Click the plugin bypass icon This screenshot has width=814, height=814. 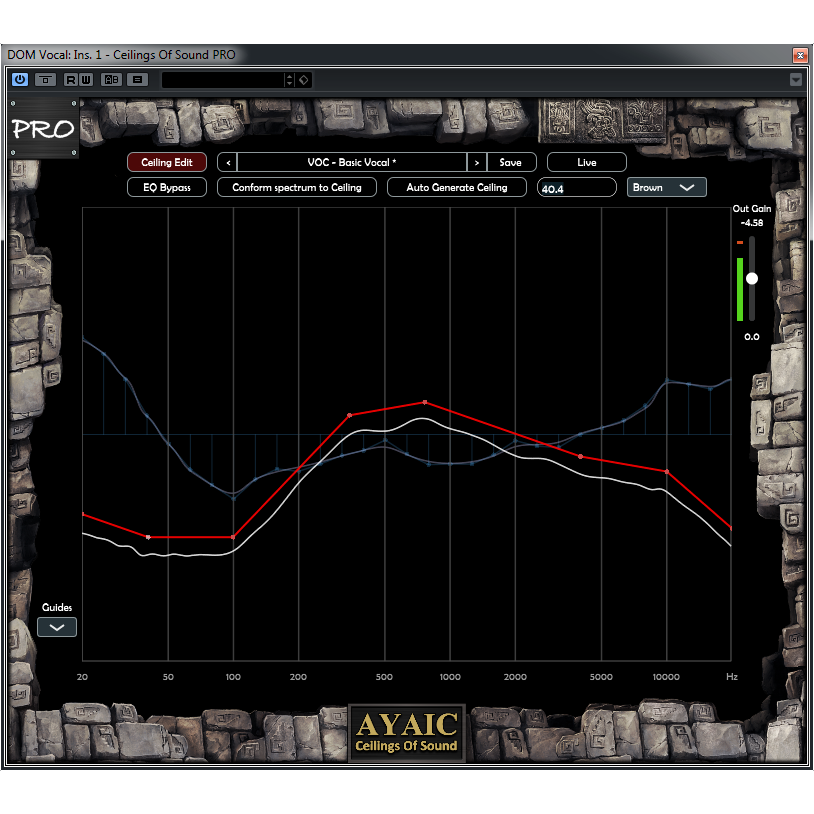pyautogui.click(x=46, y=79)
